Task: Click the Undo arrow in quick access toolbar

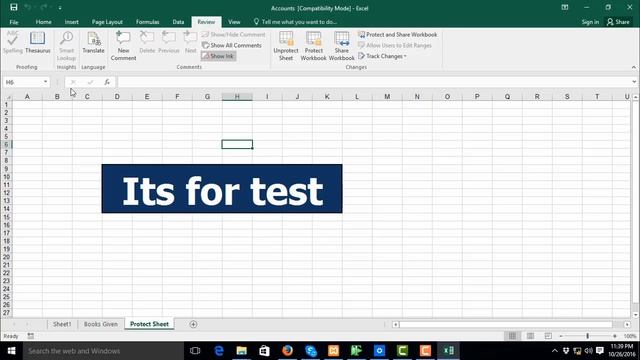Action: coord(28,7)
